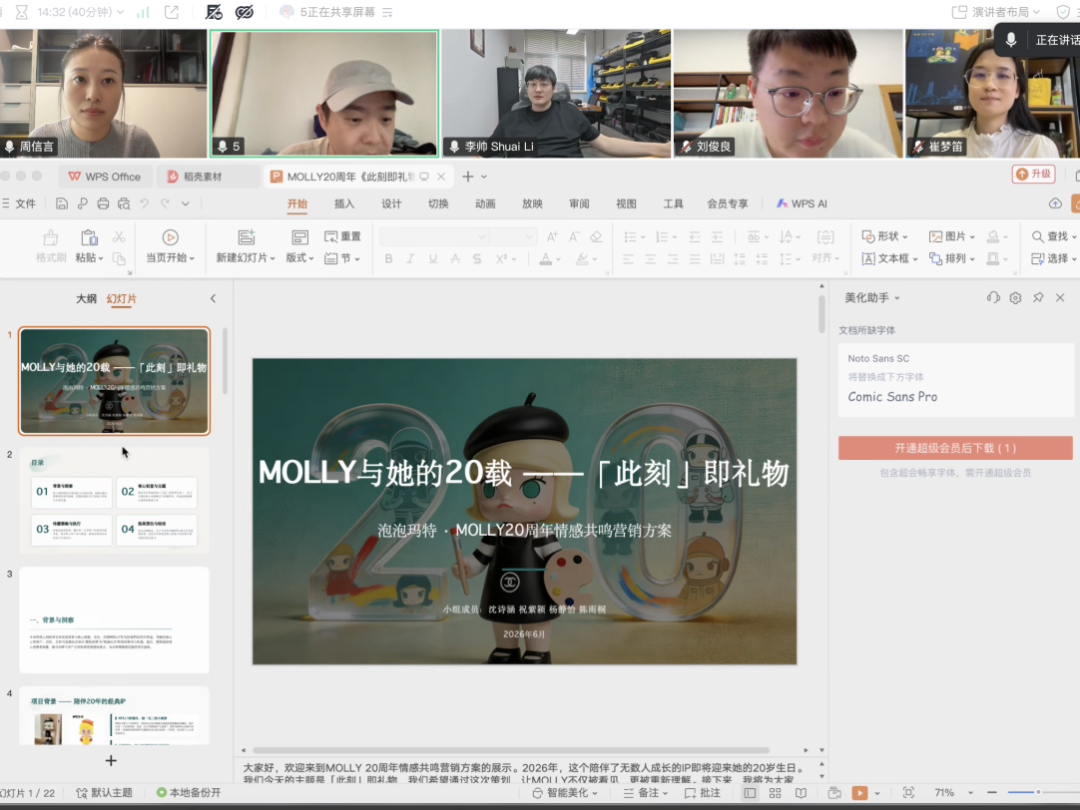Click the 开通超级会员后下载 button
The width and height of the screenshot is (1080, 810).
[x=955, y=448]
